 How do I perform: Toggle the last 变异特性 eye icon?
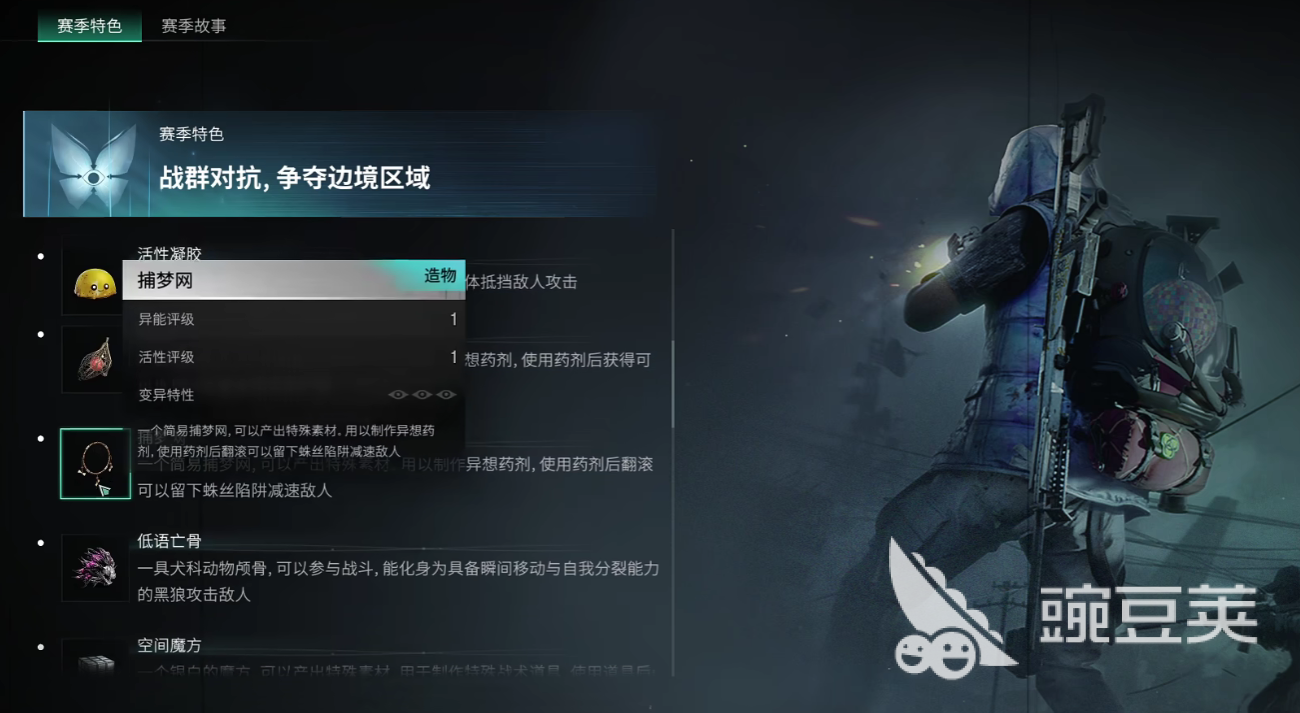pos(446,395)
